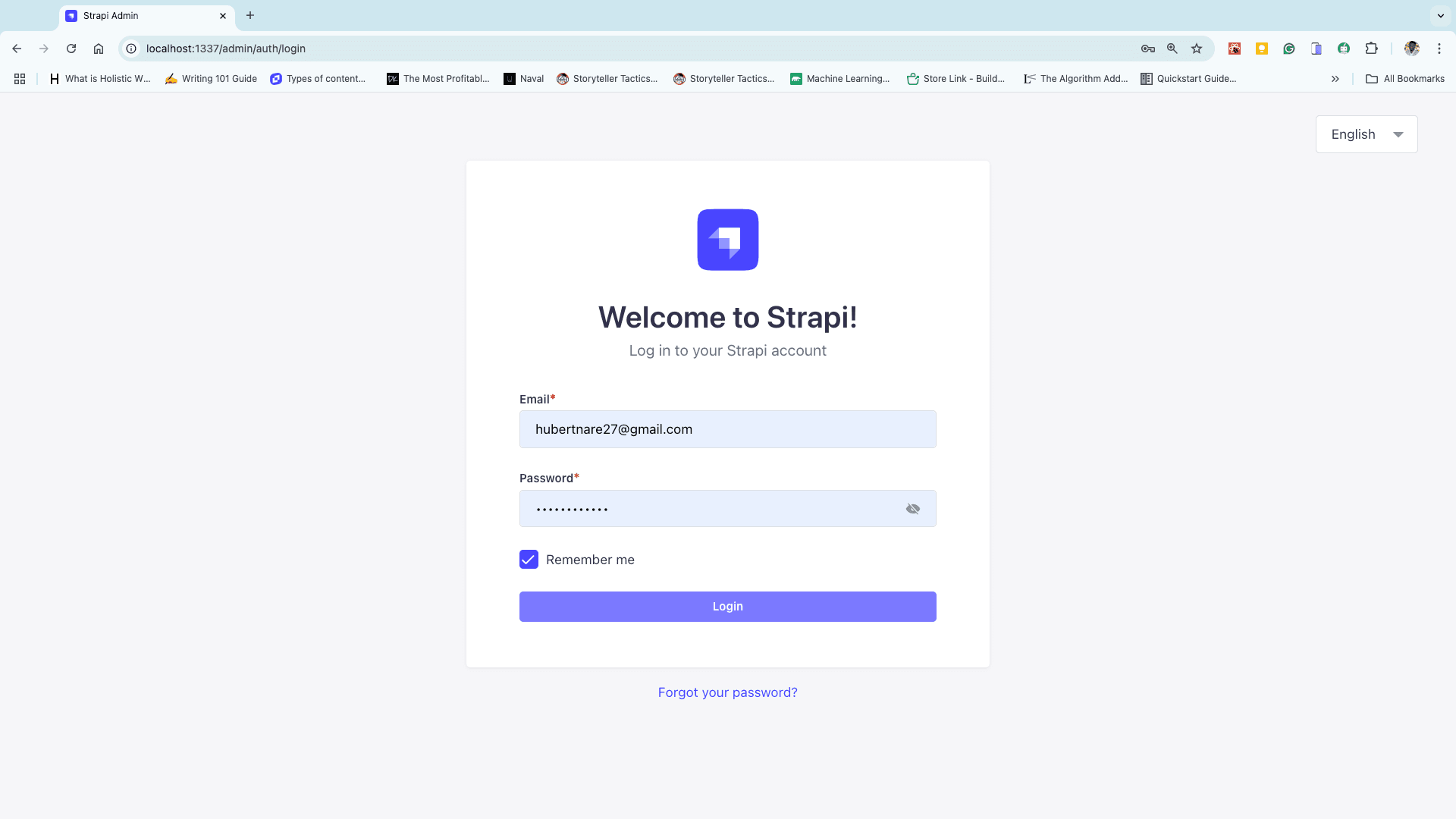Screen dimensions: 1456x819
Task: Reload the page
Action: click(71, 49)
